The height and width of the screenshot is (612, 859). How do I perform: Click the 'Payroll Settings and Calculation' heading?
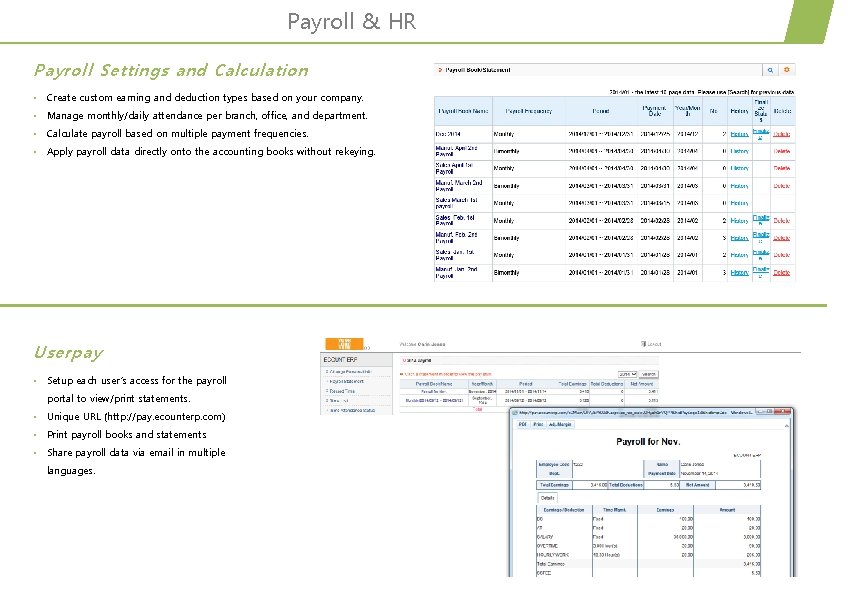[171, 71]
